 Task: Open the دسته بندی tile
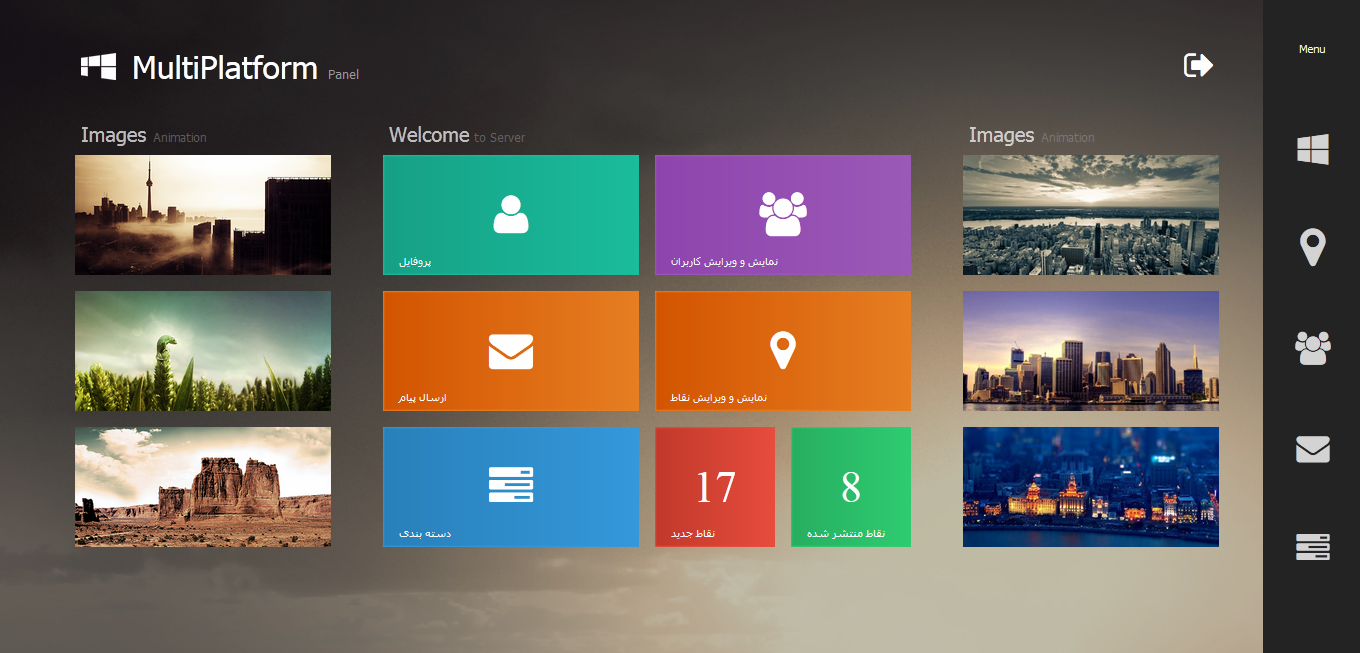pyautogui.click(x=511, y=487)
